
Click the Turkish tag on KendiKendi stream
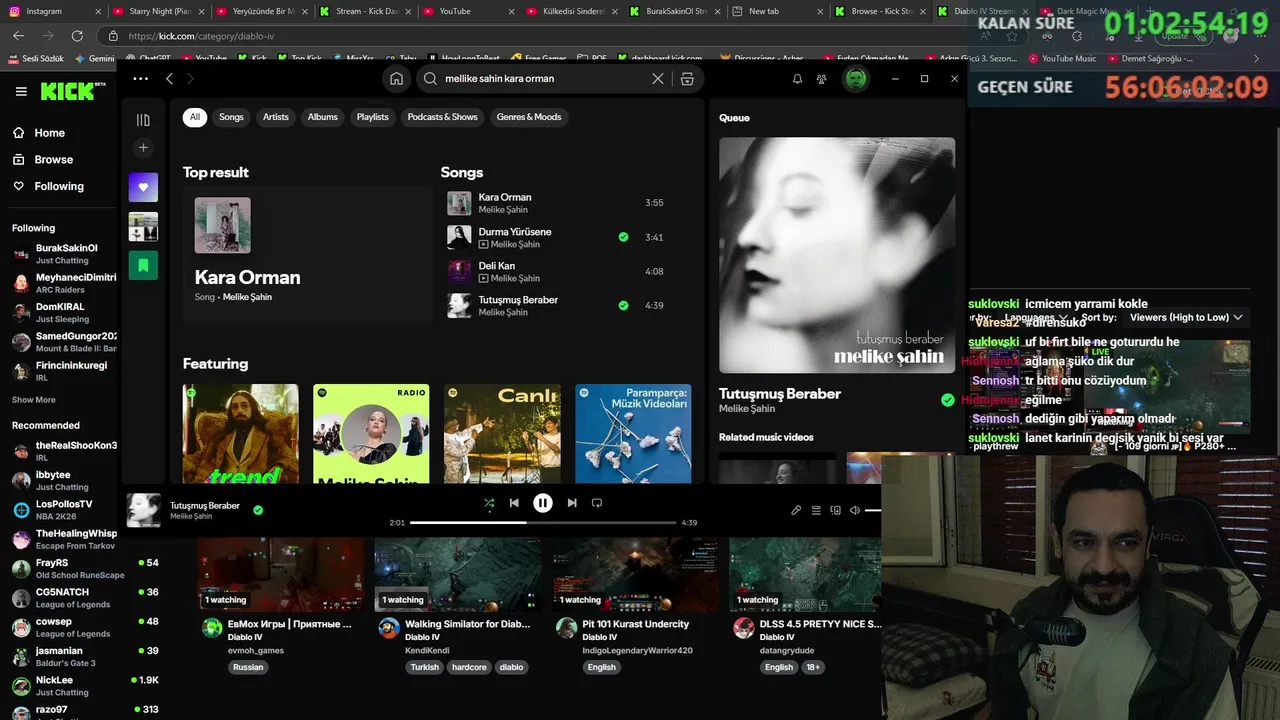[x=424, y=667]
